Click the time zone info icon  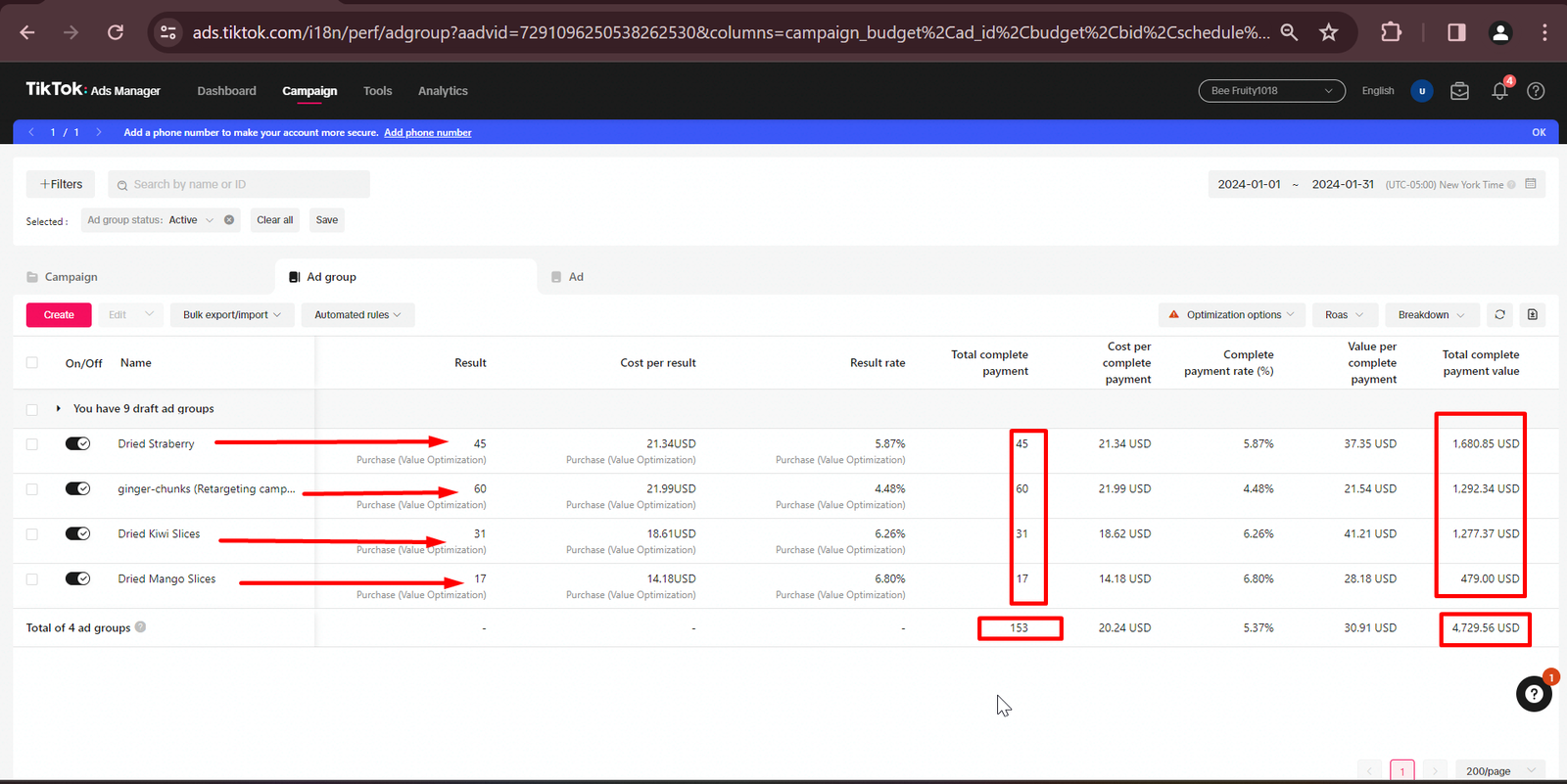(x=1511, y=185)
